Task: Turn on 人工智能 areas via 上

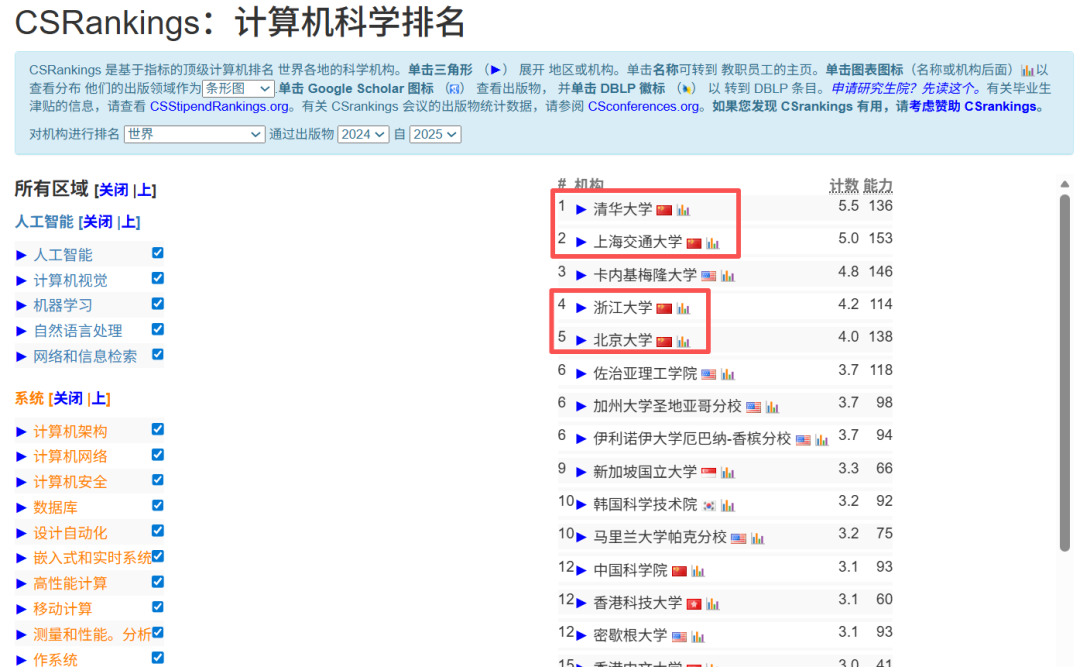Action: tap(129, 222)
